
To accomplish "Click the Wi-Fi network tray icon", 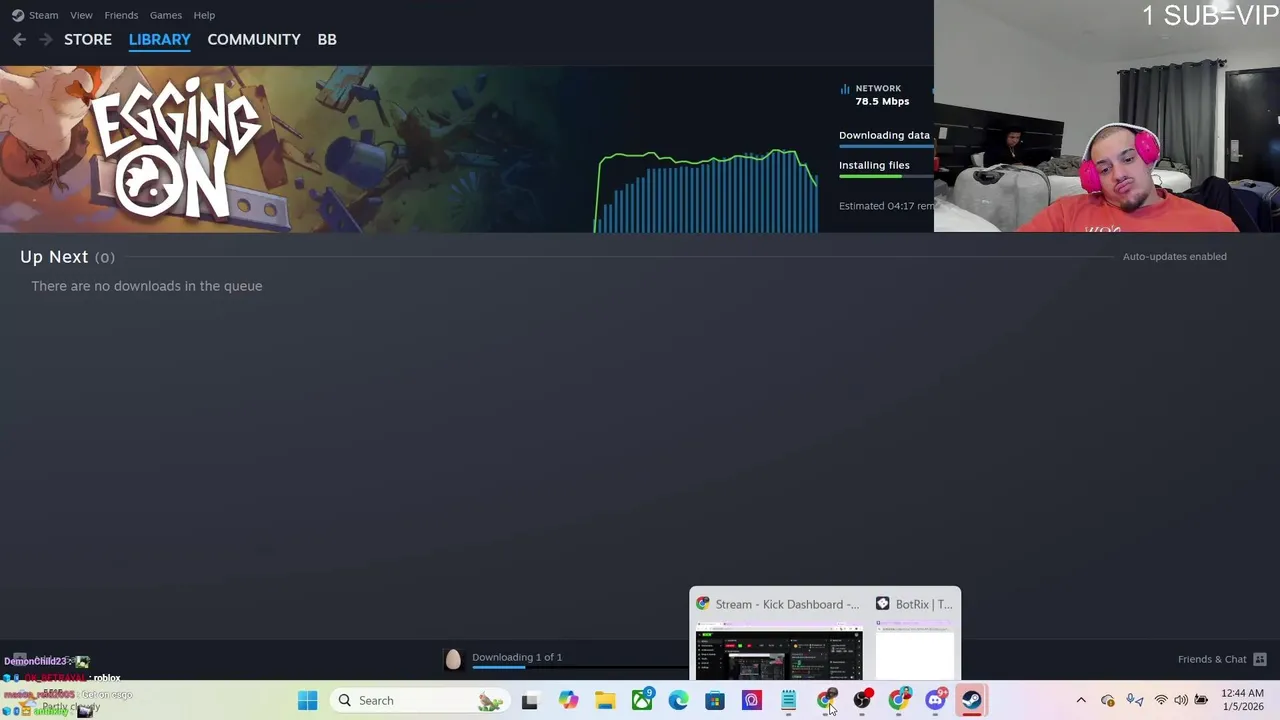I will [1161, 700].
